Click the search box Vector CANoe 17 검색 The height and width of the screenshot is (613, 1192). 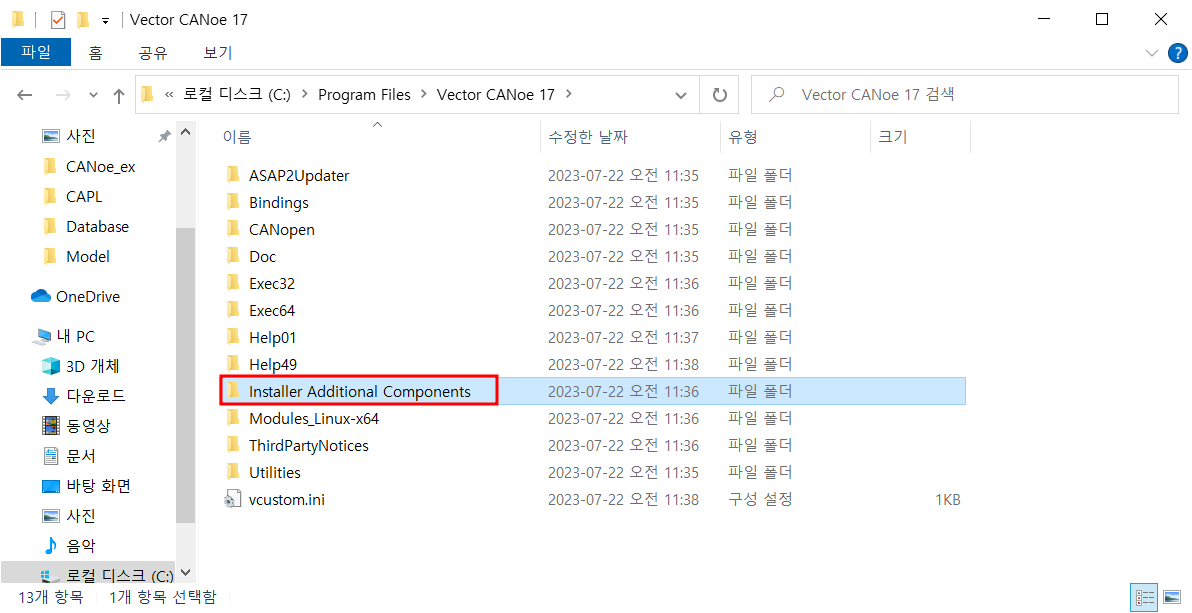(965, 95)
